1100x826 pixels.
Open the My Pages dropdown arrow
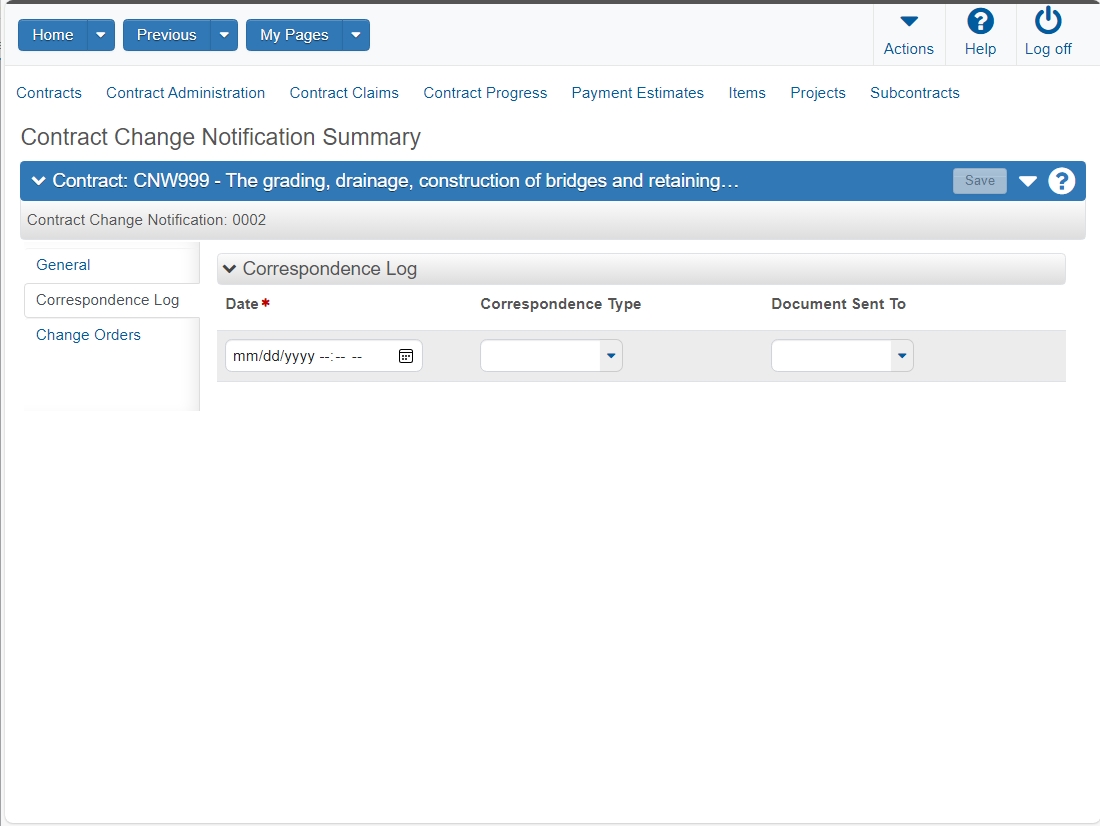tap(356, 35)
